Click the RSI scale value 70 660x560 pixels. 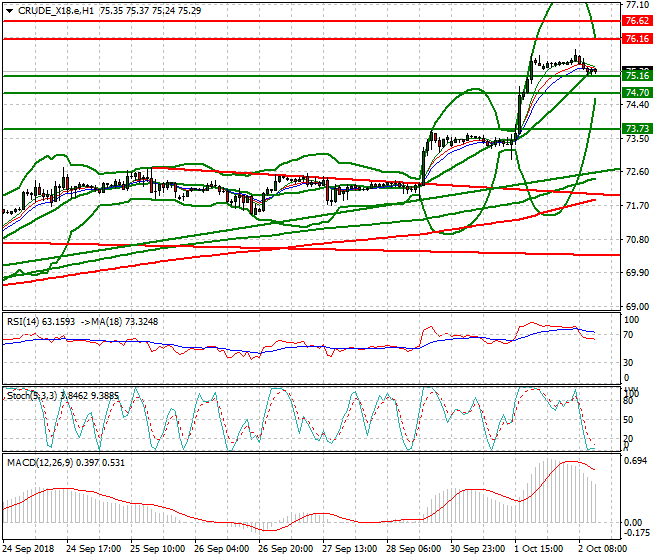tap(628, 335)
